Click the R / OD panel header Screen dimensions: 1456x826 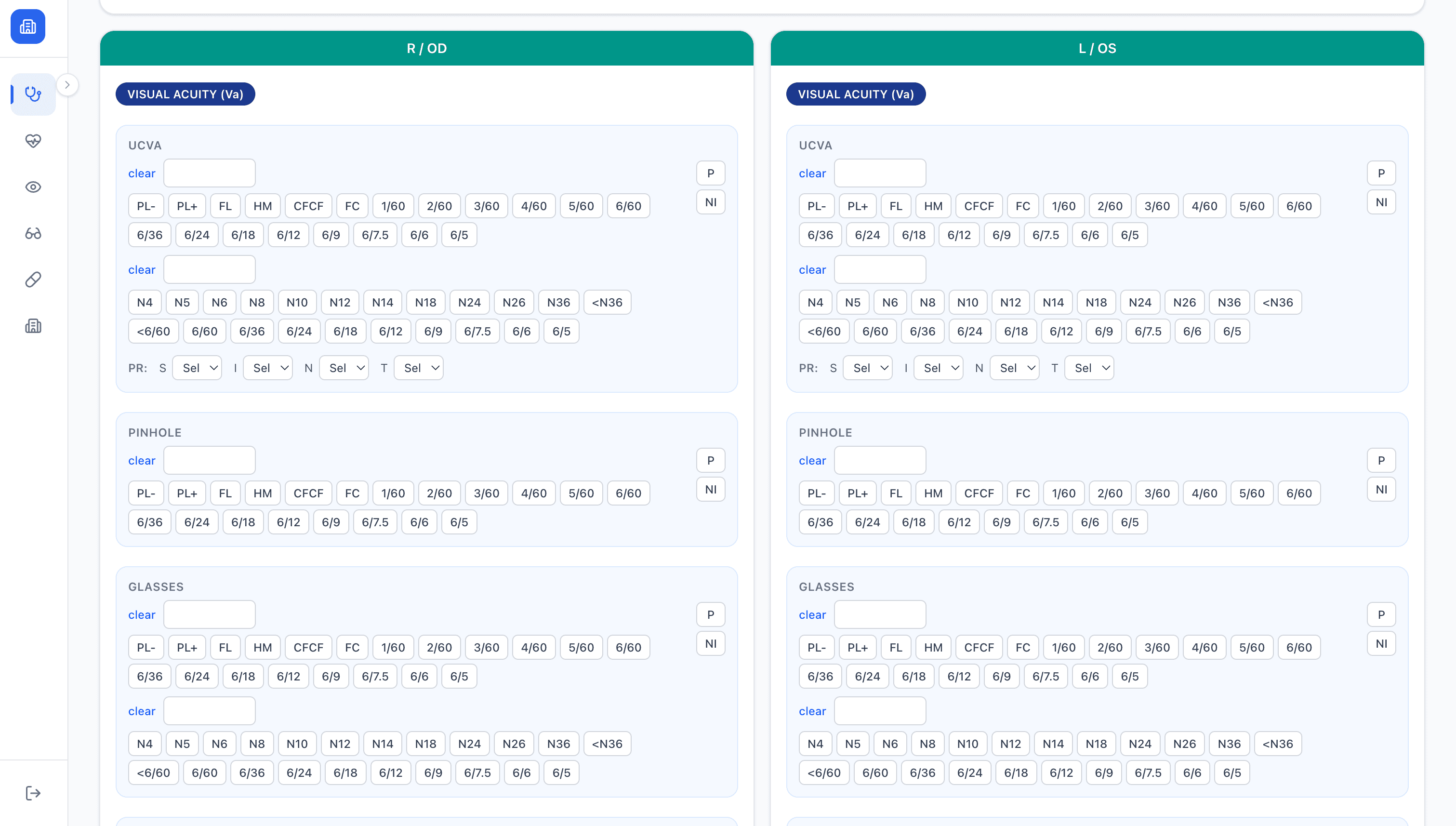(426, 49)
